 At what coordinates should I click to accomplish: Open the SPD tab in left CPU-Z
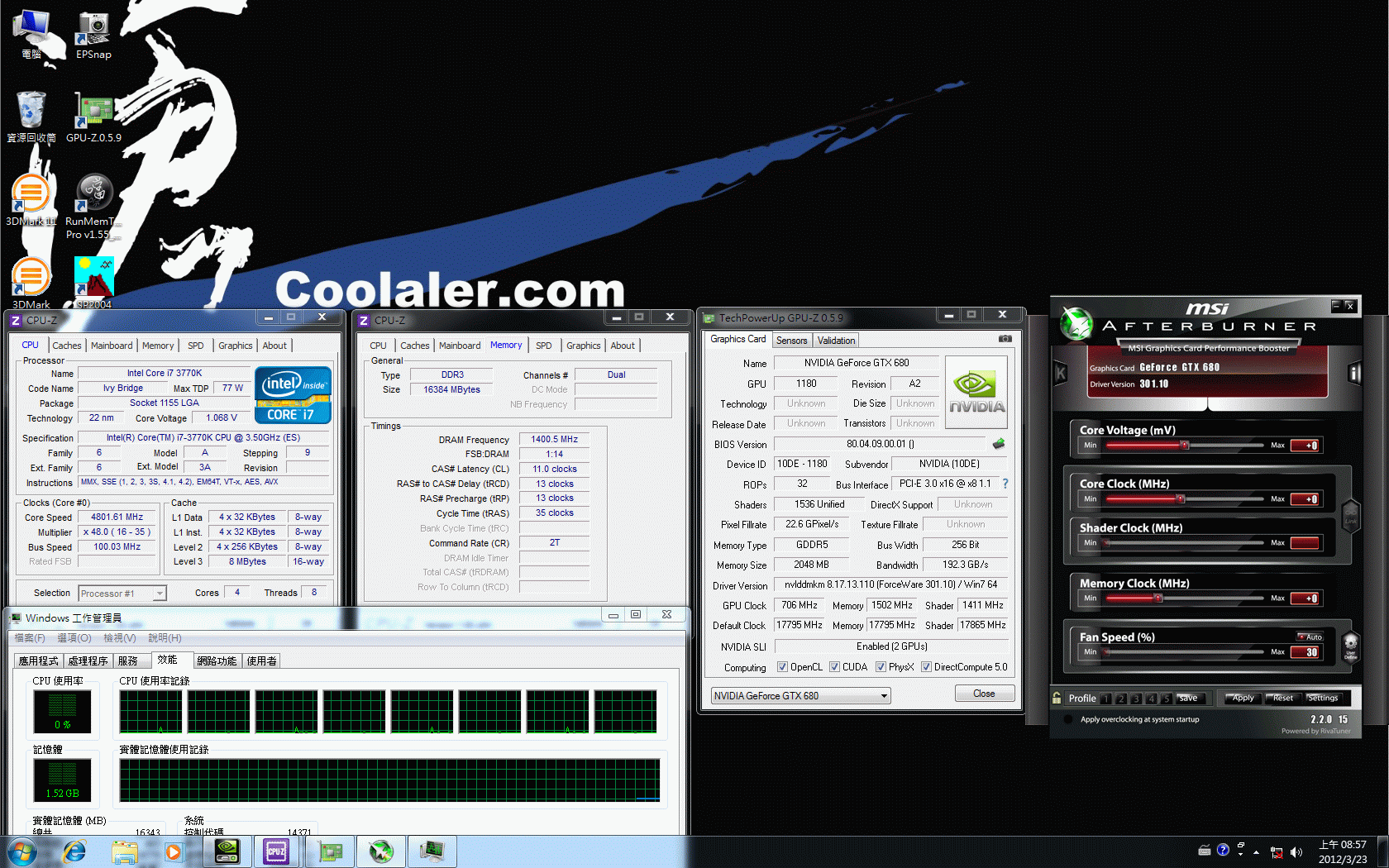pos(195,346)
